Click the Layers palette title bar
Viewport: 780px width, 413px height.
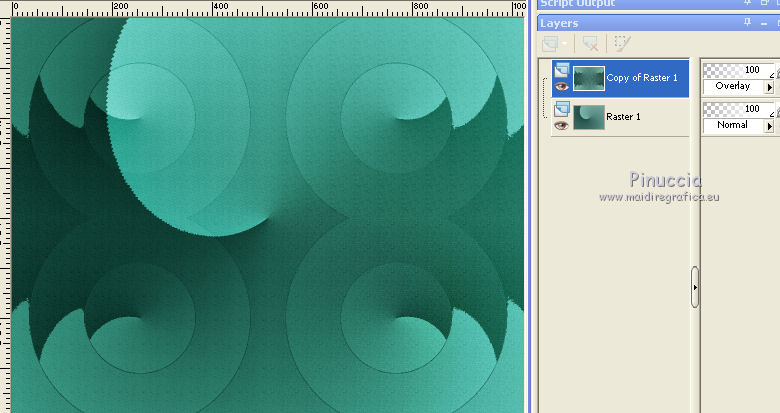(659, 23)
